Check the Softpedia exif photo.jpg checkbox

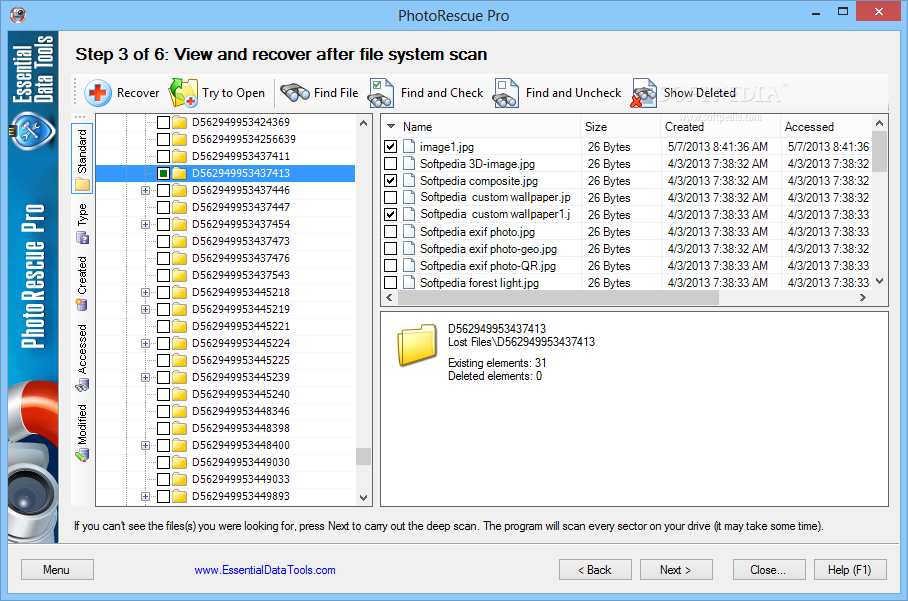coord(391,232)
